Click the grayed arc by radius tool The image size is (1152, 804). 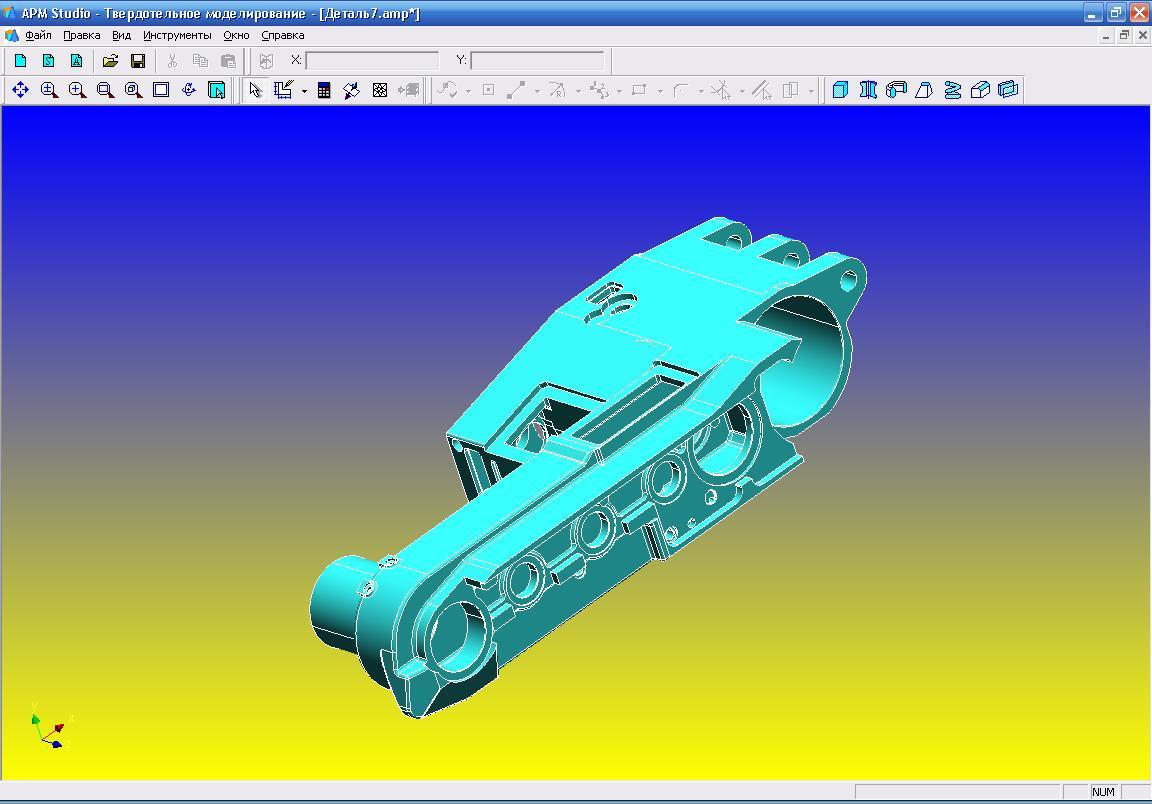[558, 90]
